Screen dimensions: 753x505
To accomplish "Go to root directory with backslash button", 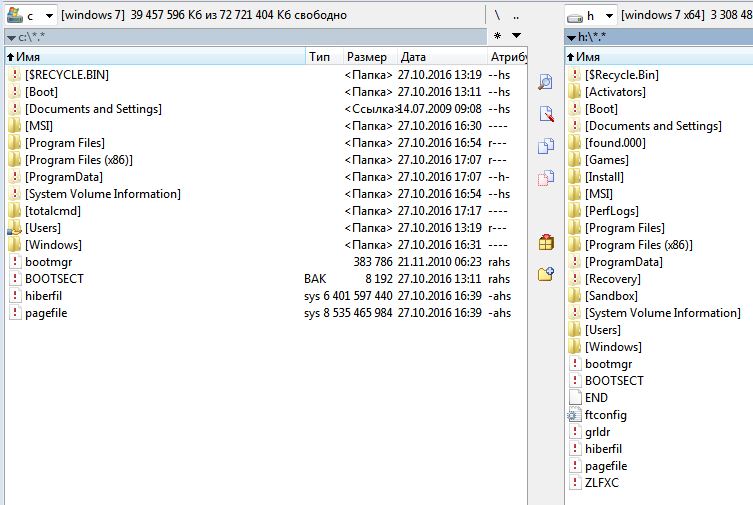I will (497, 15).
